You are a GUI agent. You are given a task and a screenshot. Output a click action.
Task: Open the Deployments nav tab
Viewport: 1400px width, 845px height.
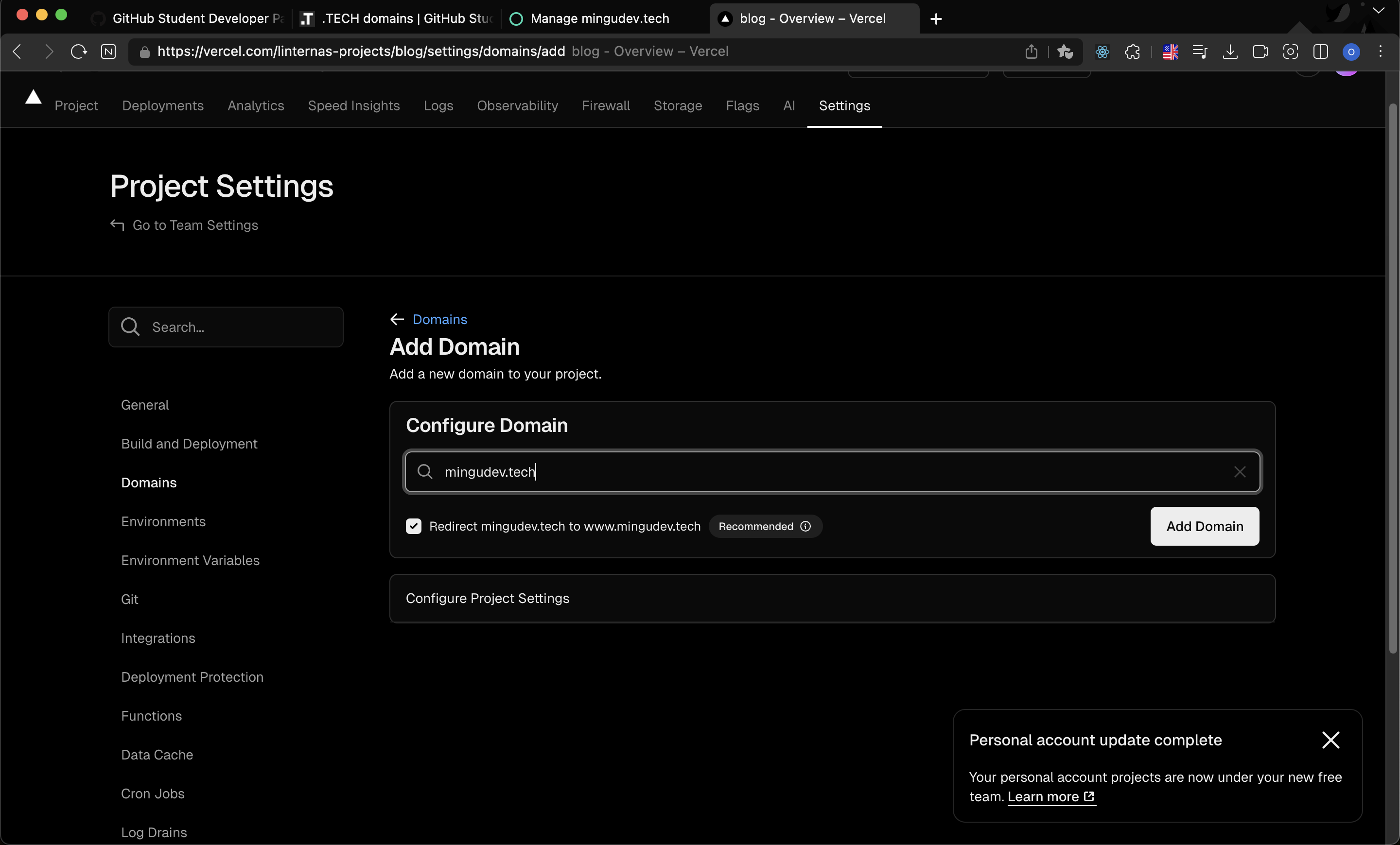(162, 105)
